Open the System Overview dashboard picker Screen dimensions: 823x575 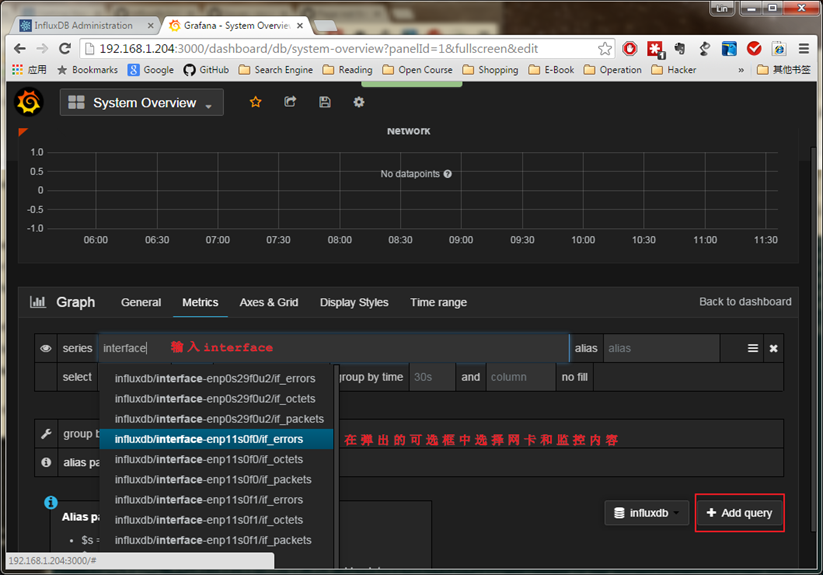point(142,103)
